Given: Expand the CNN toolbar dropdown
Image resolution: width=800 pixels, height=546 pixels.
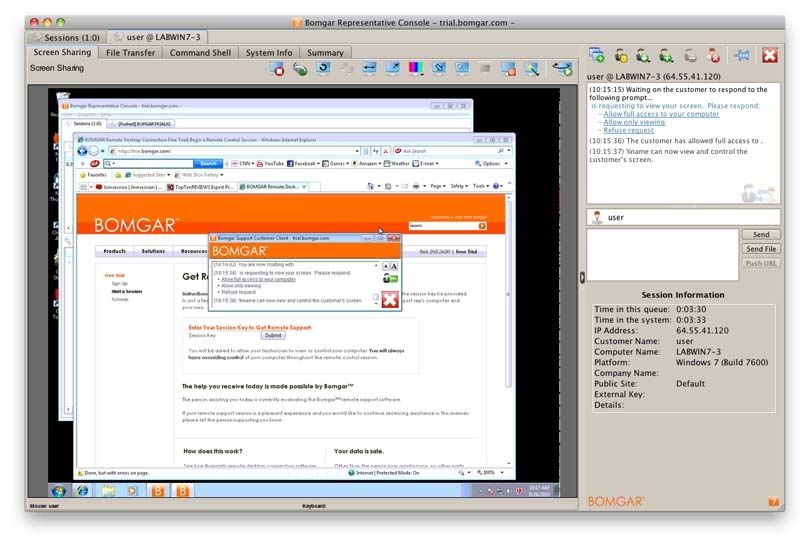Looking at the screenshot, I should point(253,164).
